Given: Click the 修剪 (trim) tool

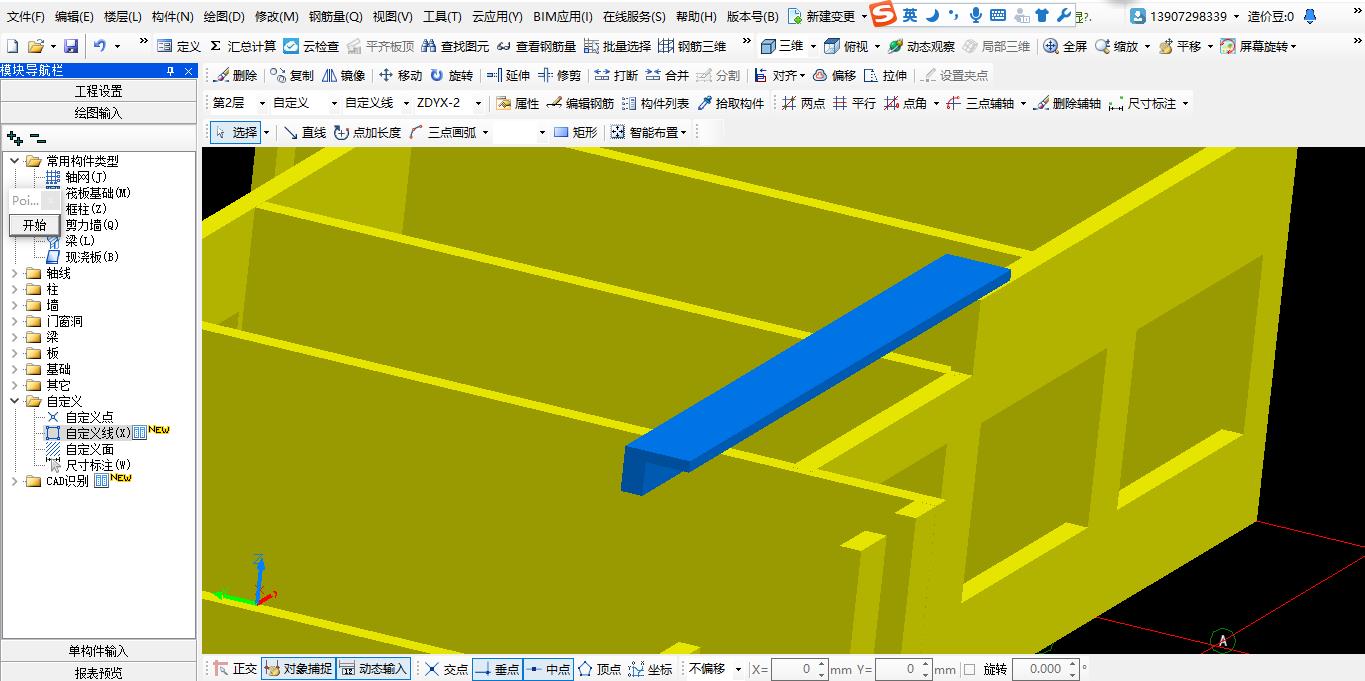Looking at the screenshot, I should pyautogui.click(x=559, y=75).
